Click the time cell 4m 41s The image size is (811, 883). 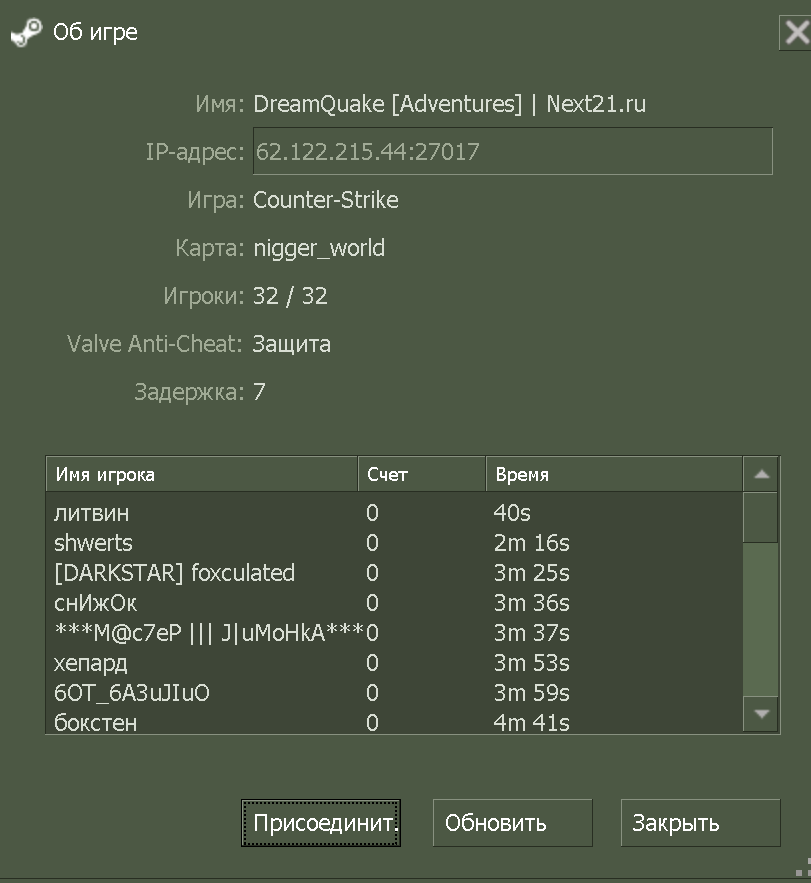(532, 723)
